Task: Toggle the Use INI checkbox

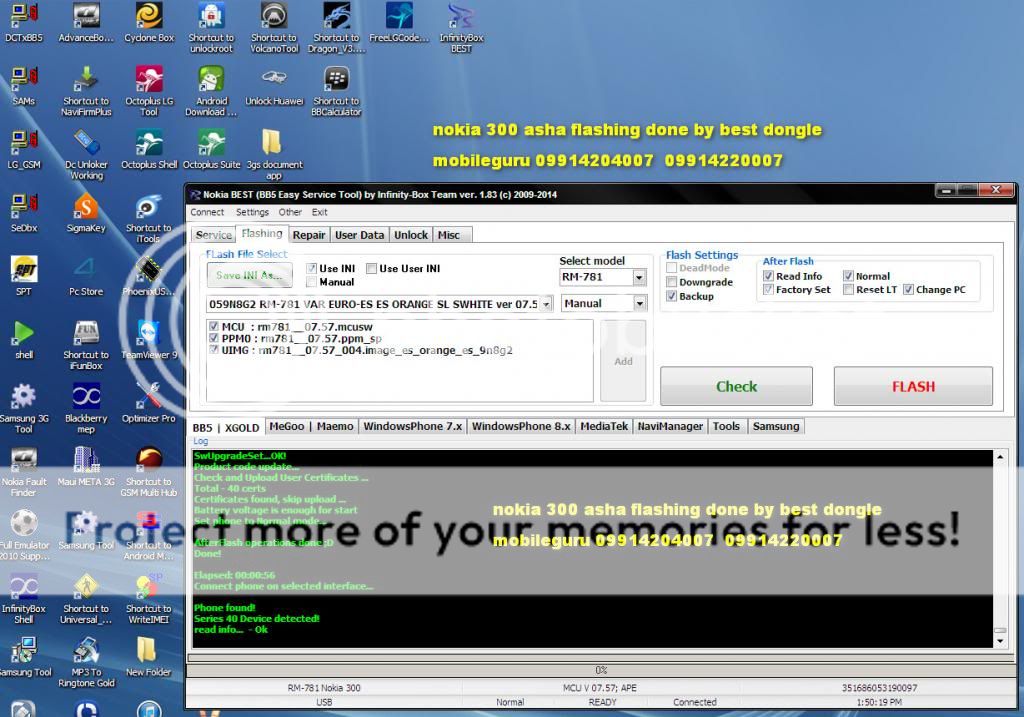Action: point(312,268)
